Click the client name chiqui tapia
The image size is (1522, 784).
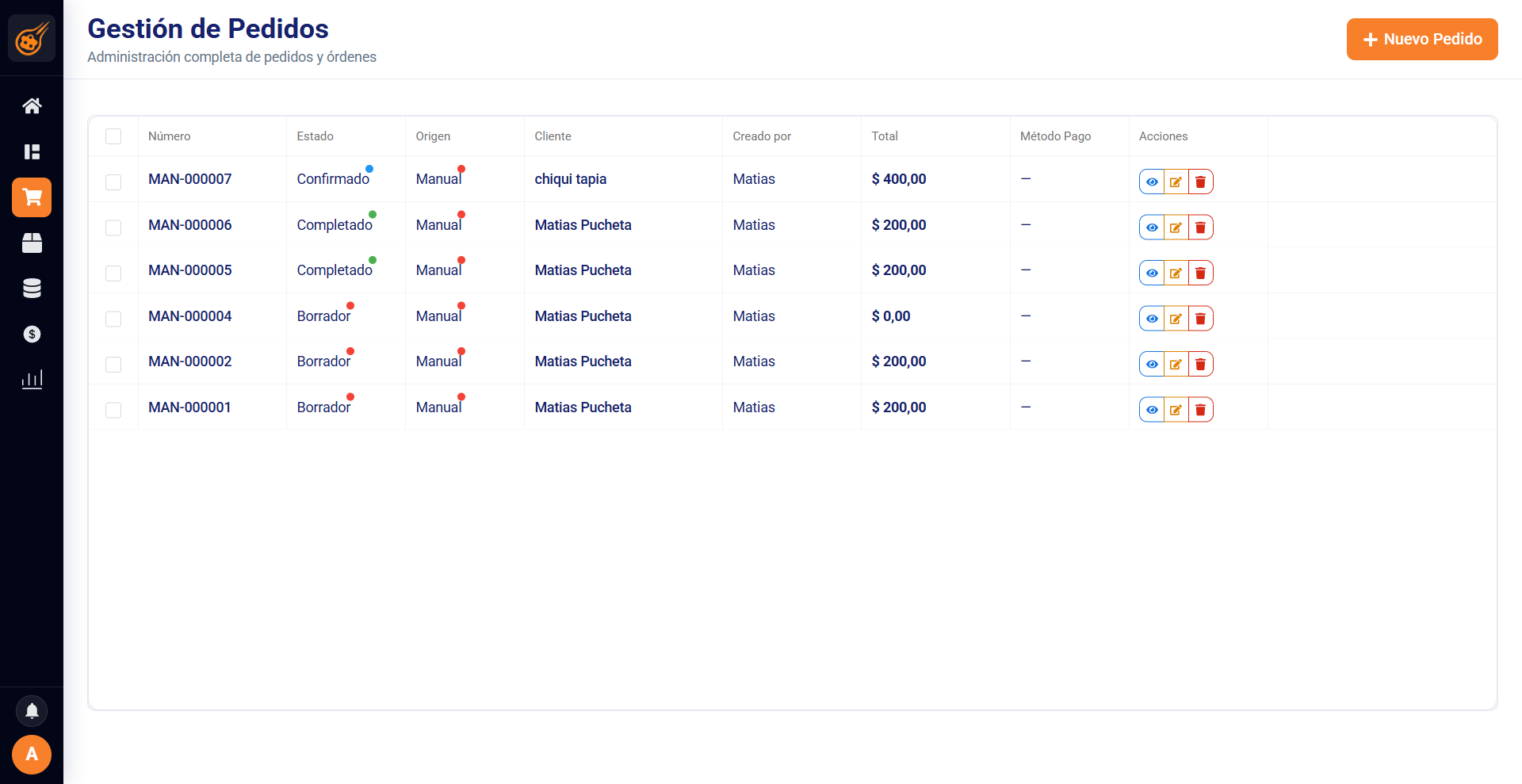click(571, 179)
